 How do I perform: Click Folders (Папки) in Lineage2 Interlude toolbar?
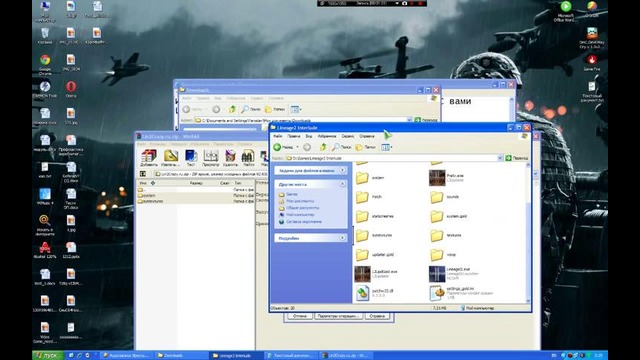pyautogui.click(x=366, y=147)
